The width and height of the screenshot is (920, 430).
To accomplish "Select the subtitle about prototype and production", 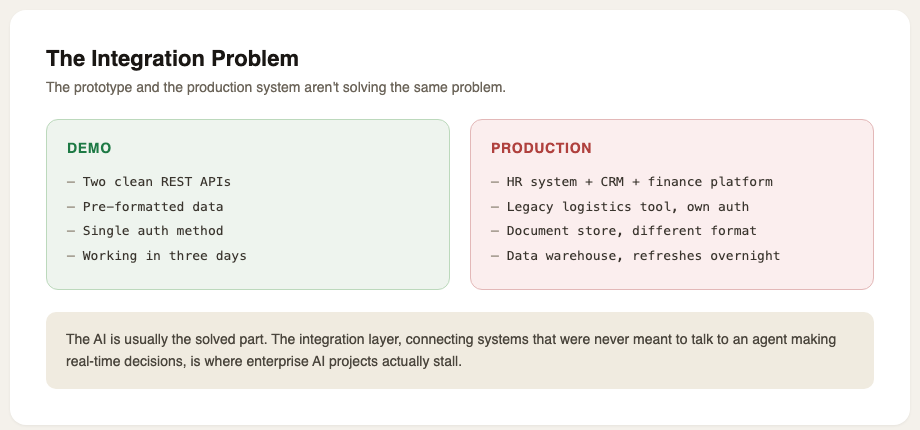I will point(276,88).
